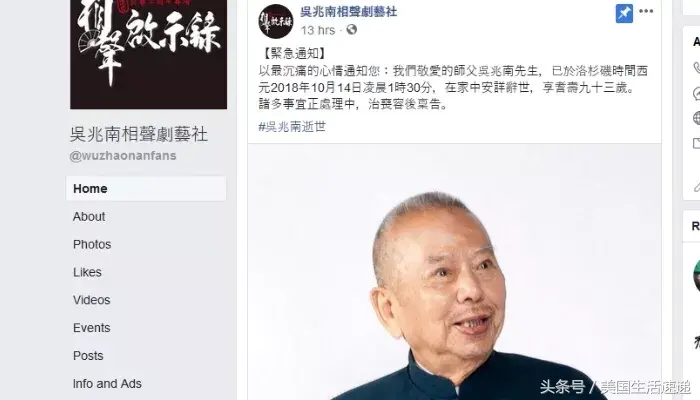Select the Home tab in the sidebar
Screen dimensions: 700x400
point(146,188)
